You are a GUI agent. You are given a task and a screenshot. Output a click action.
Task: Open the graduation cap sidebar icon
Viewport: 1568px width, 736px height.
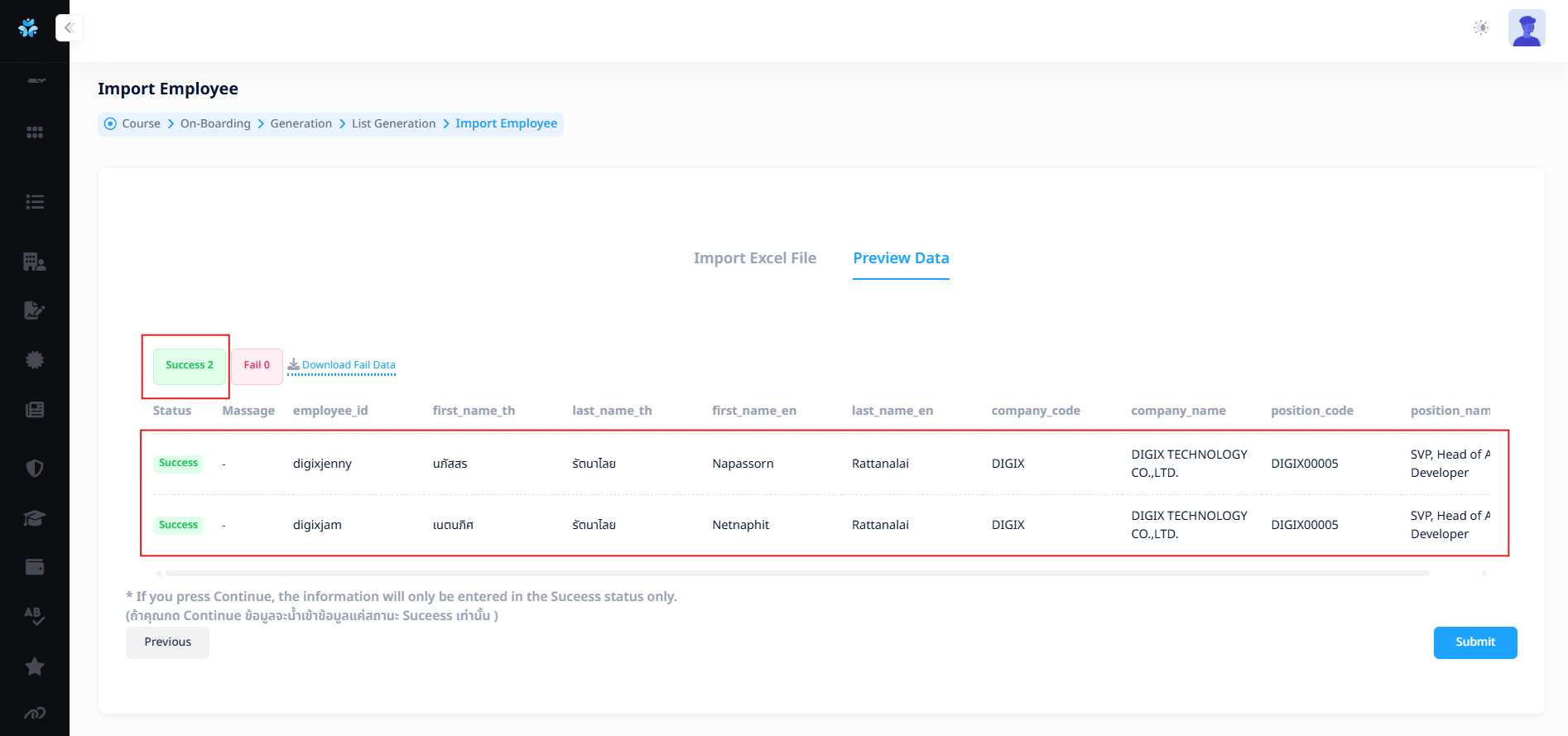click(x=35, y=518)
